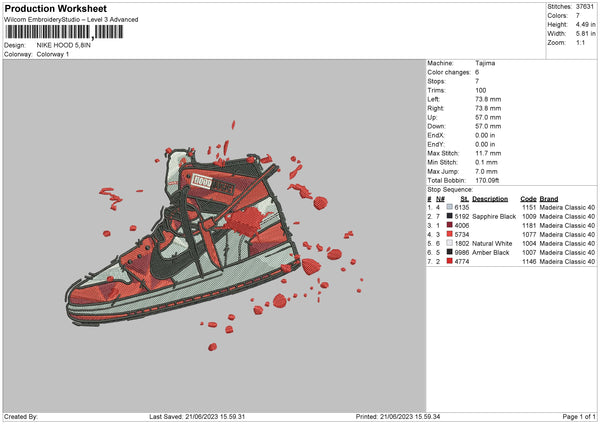Screen dimensions: 600x424
Task: Click the Stitches value '37631'
Action: (x=585, y=7)
